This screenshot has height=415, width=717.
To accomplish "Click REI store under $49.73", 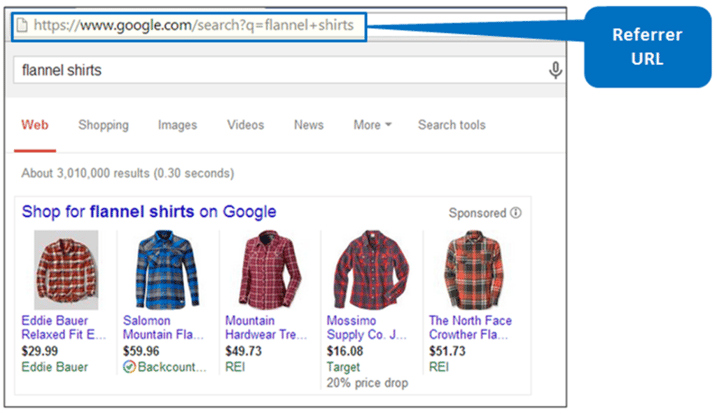I will [235, 367].
